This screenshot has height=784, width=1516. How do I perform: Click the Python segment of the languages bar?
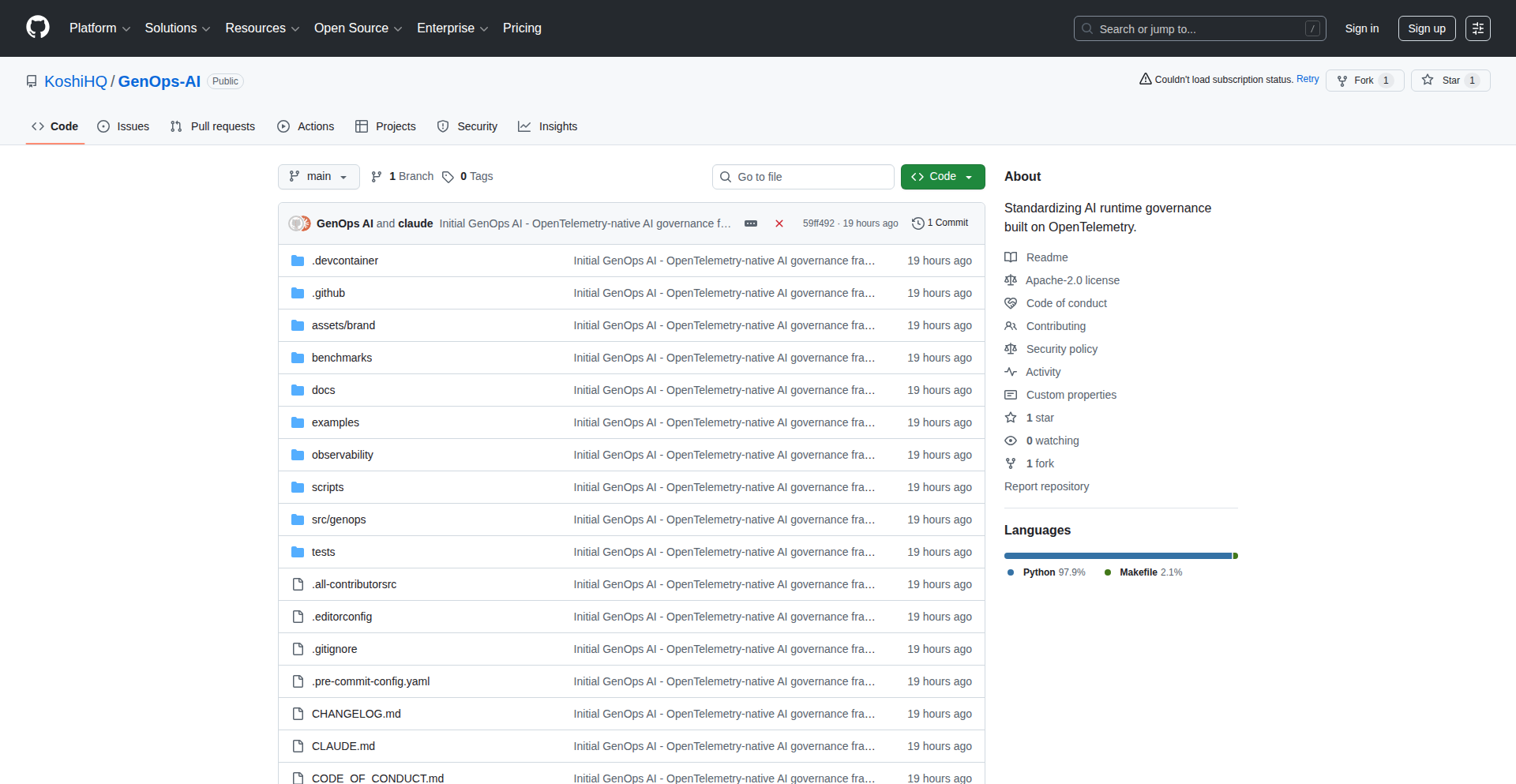coord(1113,556)
